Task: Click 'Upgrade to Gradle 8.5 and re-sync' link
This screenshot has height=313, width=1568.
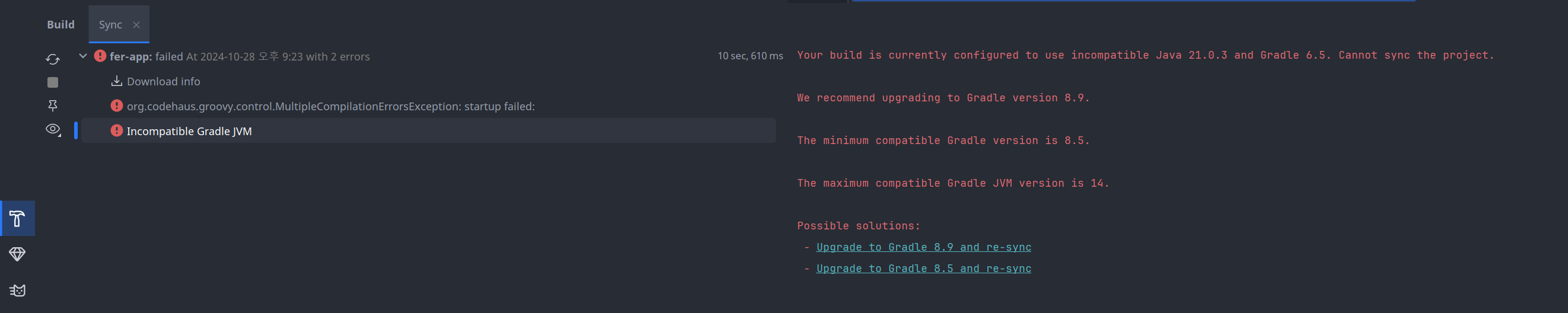Action: click(923, 269)
